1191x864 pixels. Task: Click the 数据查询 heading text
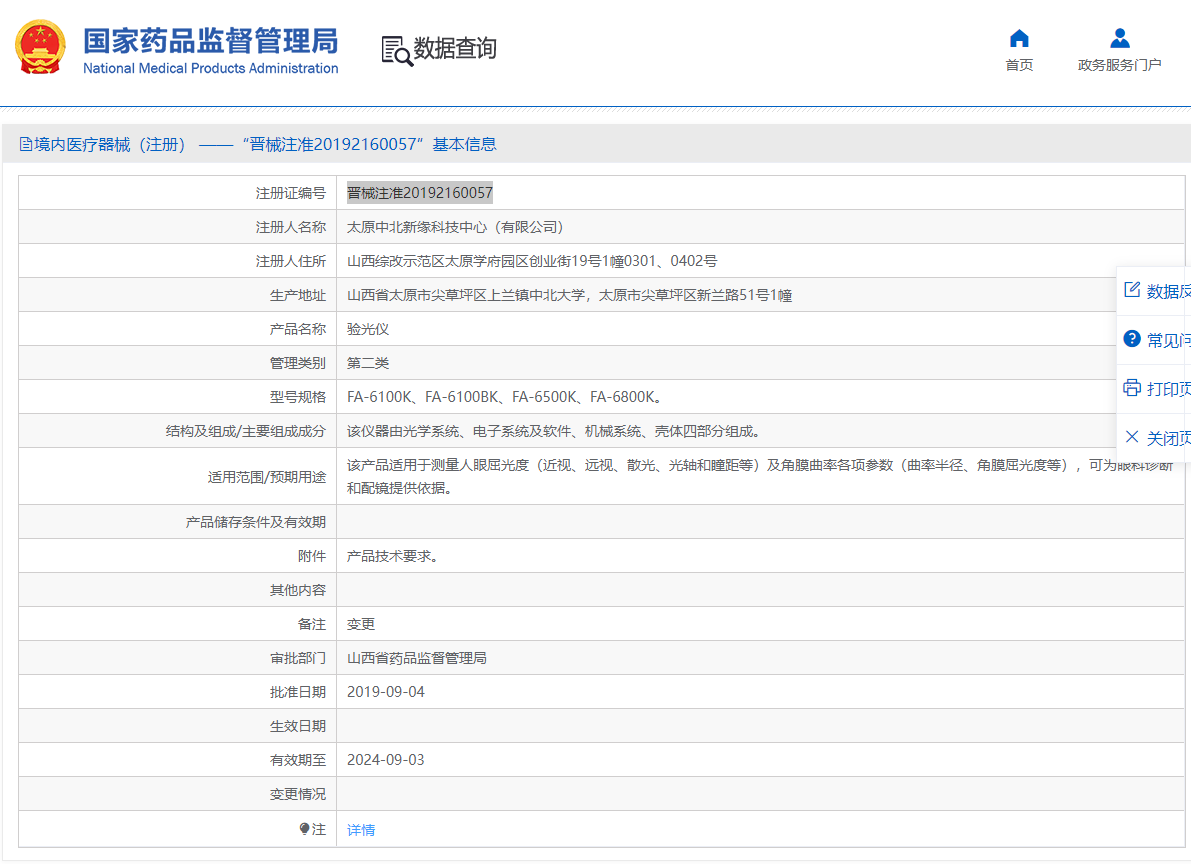(455, 48)
